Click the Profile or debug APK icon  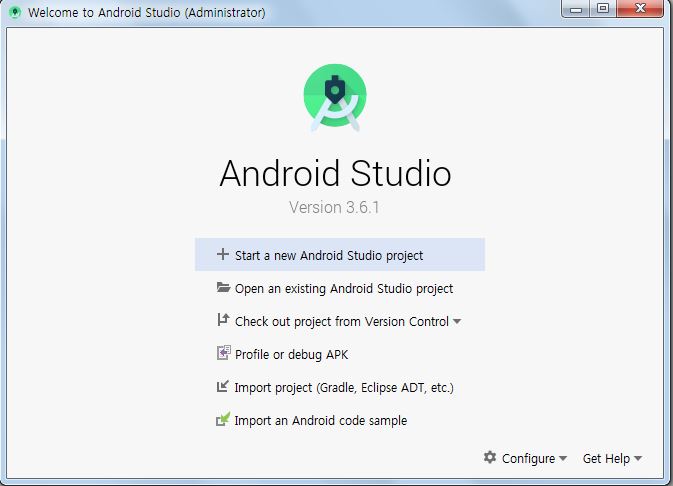[x=223, y=352]
